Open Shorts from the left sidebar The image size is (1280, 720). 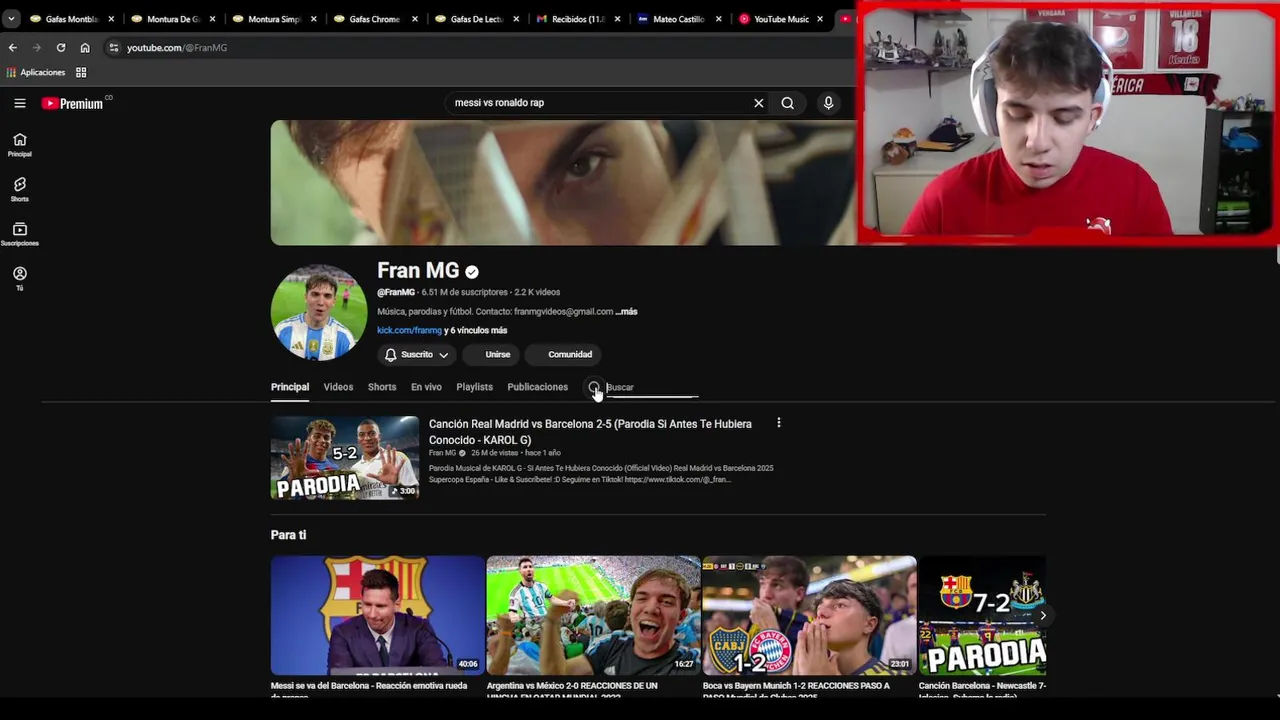coord(20,190)
